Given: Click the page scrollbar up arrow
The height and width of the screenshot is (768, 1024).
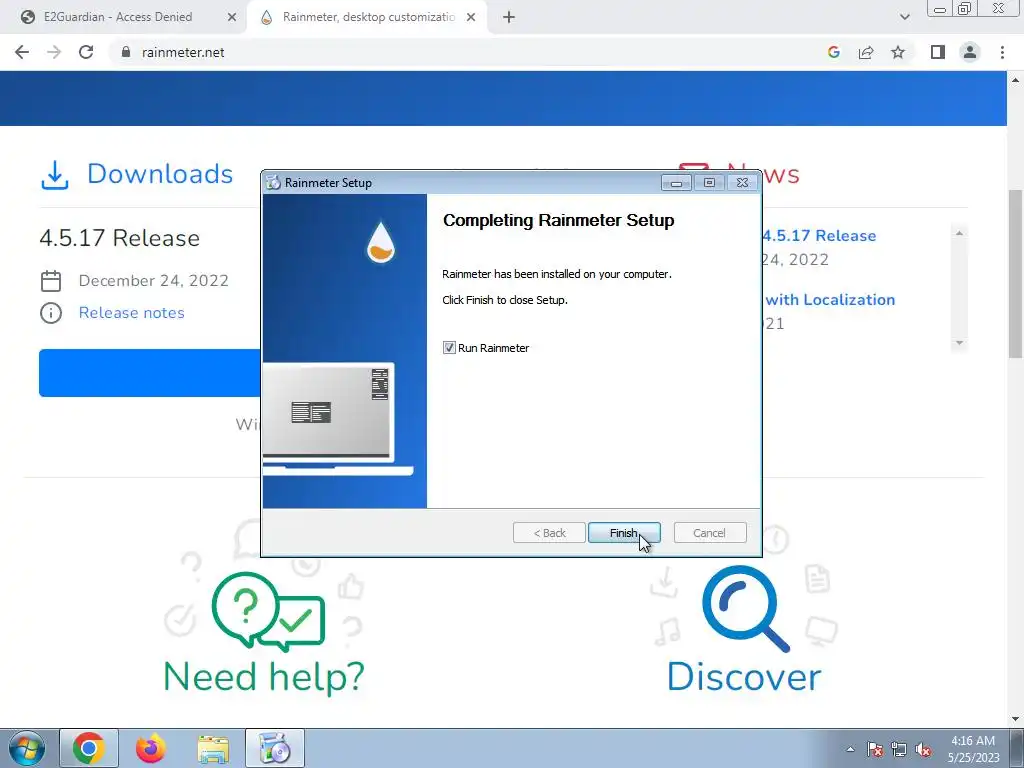Looking at the screenshot, I should (x=1015, y=80).
